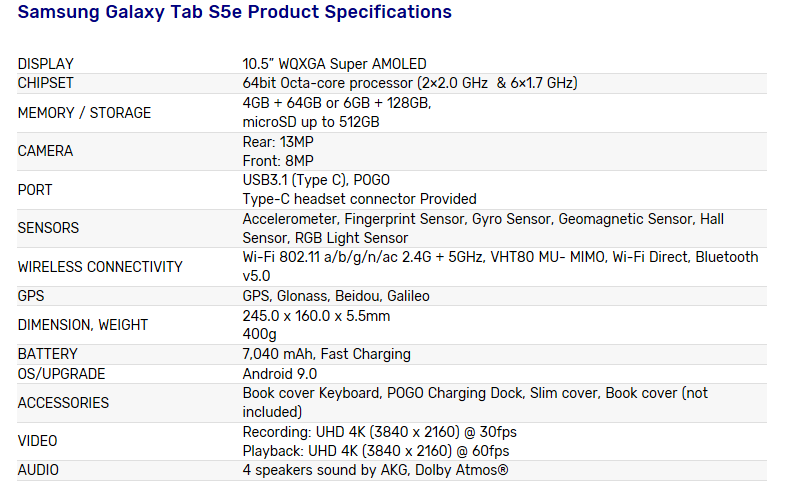
Task: Click the 7,040 mAh, Fast Charging text
Action: 326,354
